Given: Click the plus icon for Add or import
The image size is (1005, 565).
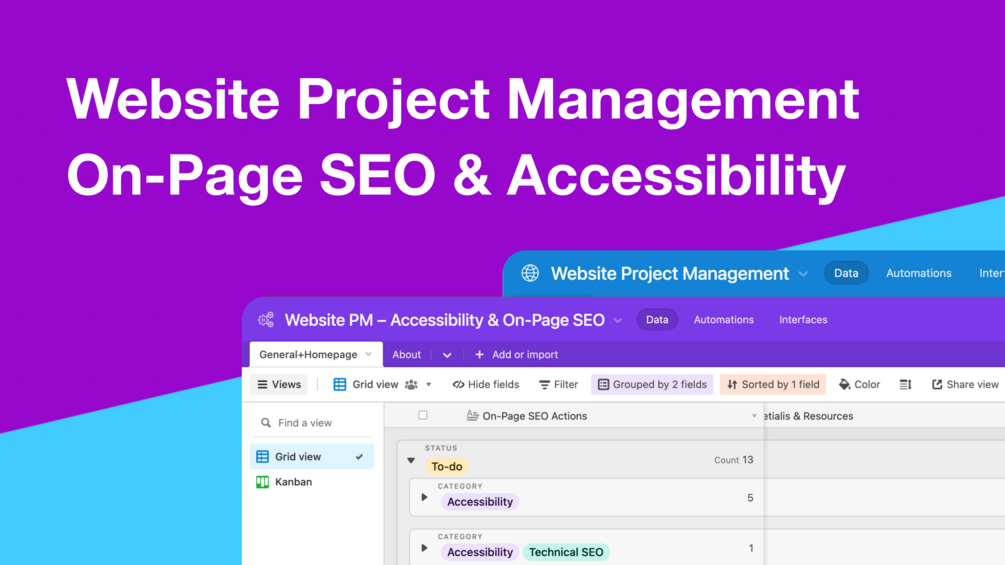Looking at the screenshot, I should [x=479, y=355].
